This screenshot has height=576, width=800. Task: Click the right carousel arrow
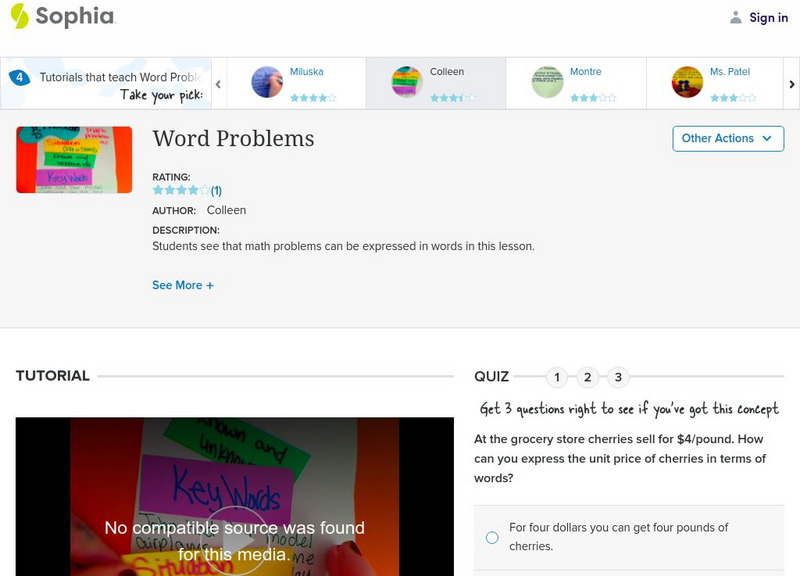click(790, 82)
